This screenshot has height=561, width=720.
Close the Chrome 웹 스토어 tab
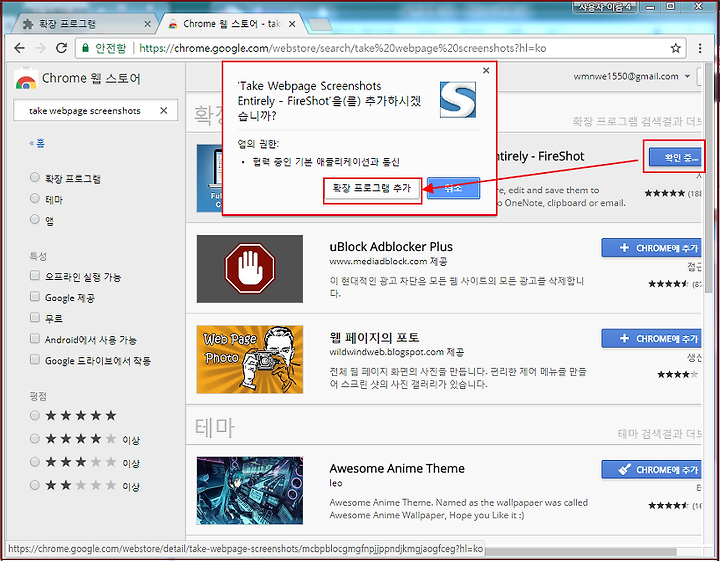pyautogui.click(x=292, y=24)
